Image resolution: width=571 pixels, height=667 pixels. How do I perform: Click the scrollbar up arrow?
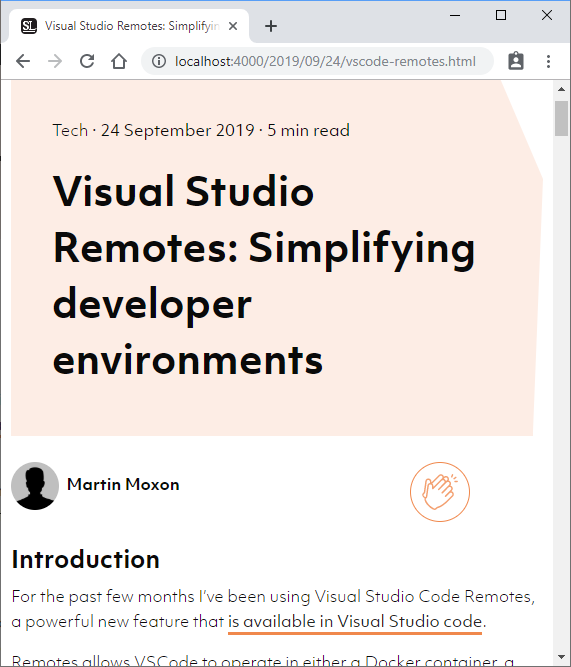(x=561, y=89)
